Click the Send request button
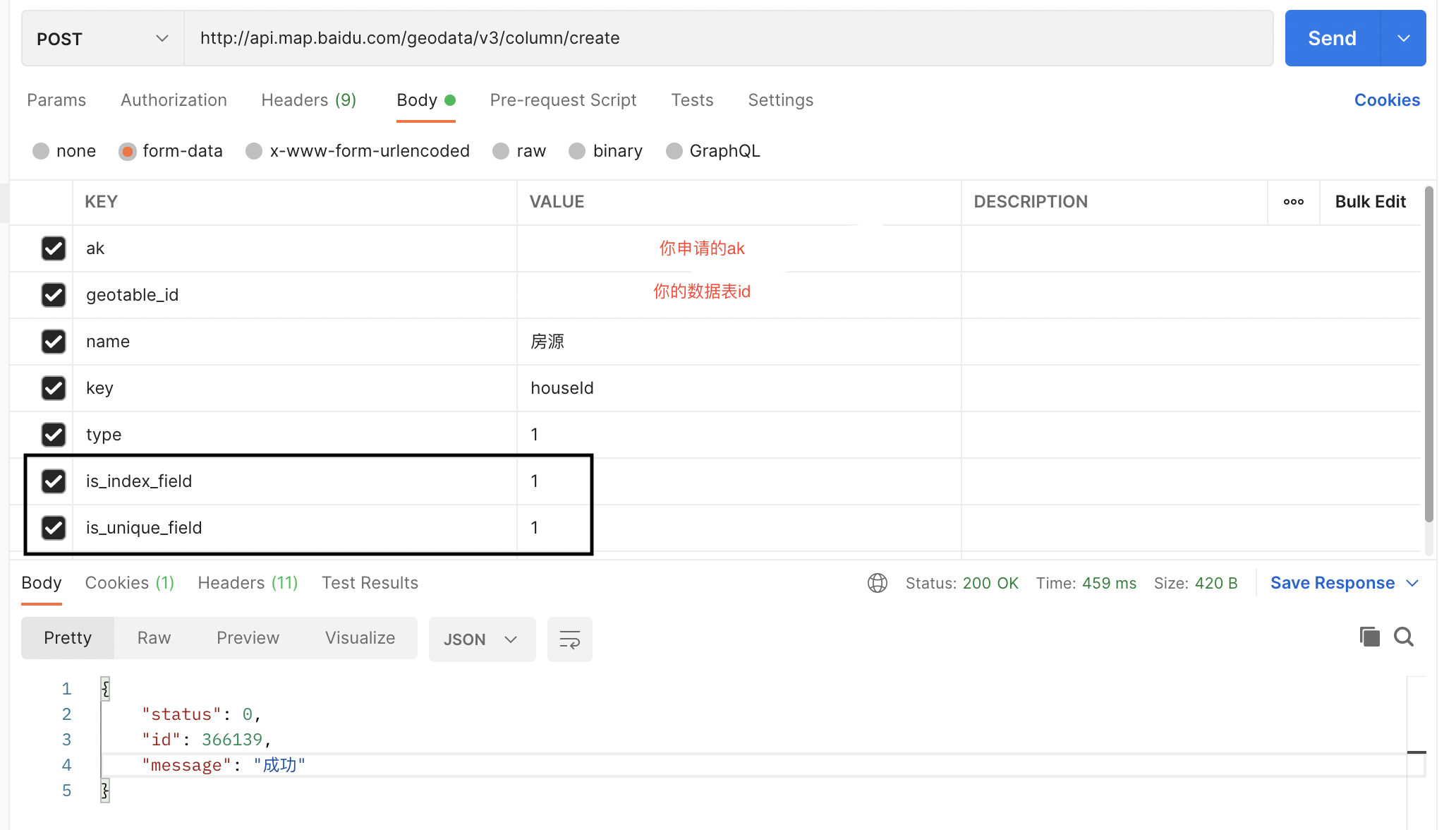Image resolution: width=1456 pixels, height=830 pixels. coord(1332,38)
